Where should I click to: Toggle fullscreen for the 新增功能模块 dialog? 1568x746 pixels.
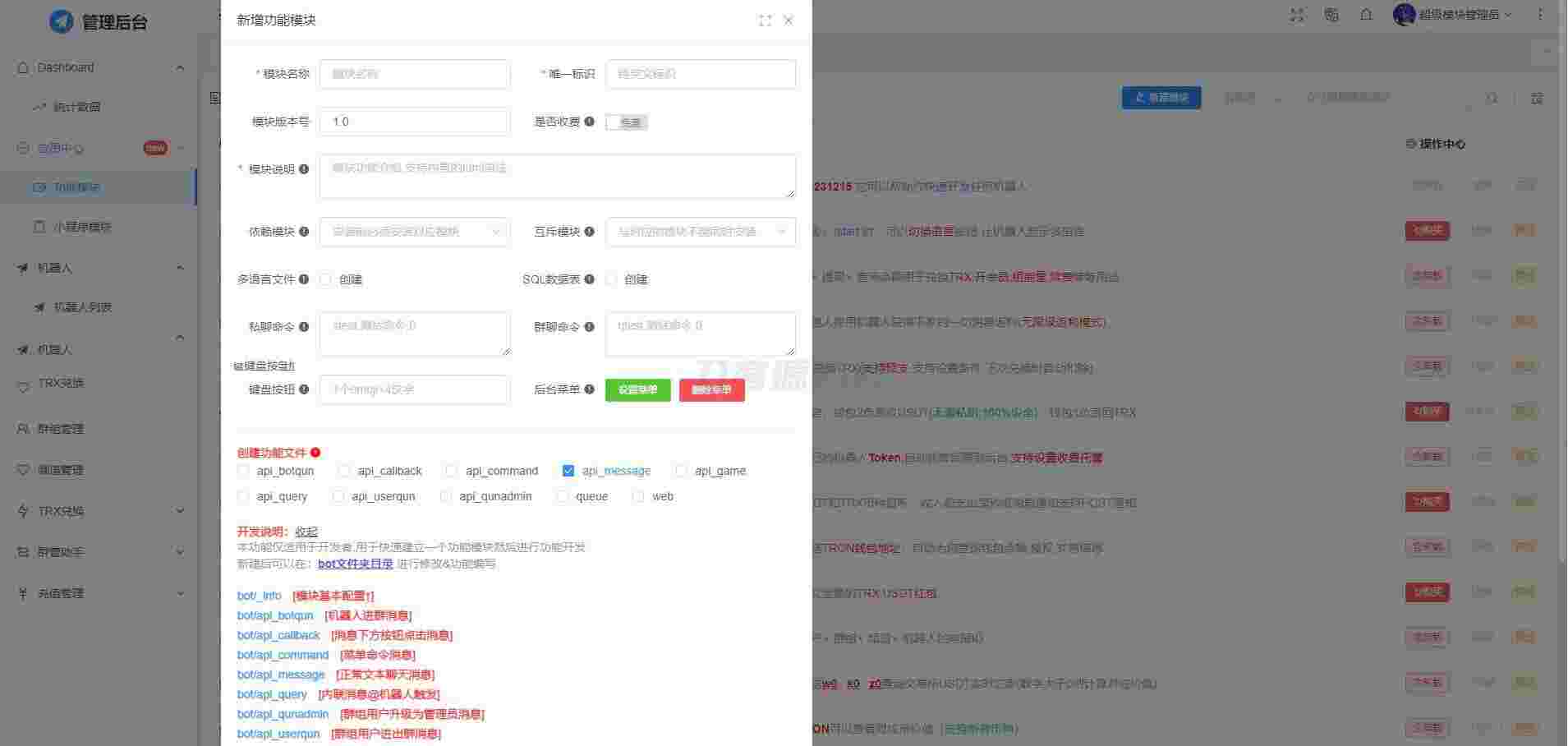(x=765, y=21)
